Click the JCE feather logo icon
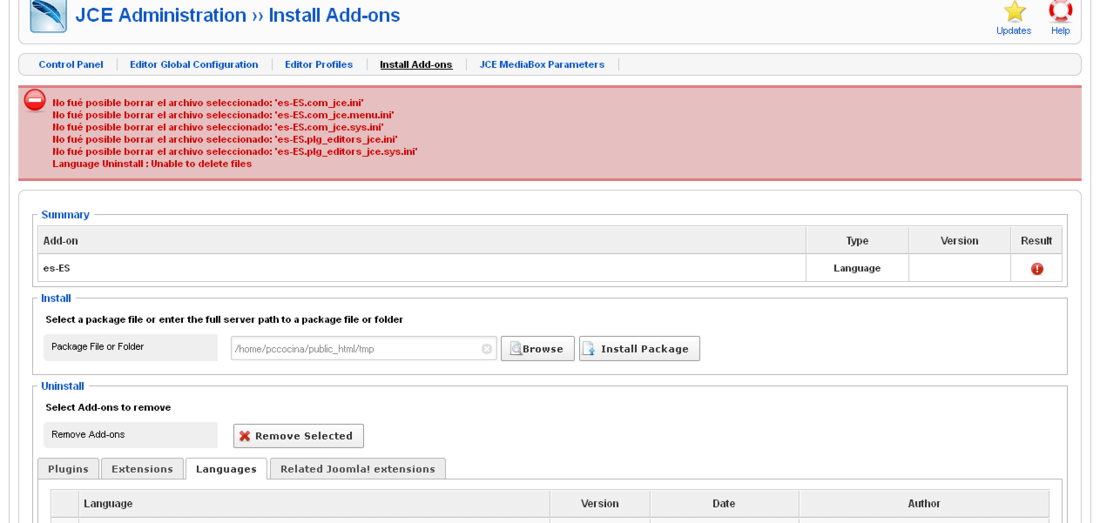 tap(48, 15)
